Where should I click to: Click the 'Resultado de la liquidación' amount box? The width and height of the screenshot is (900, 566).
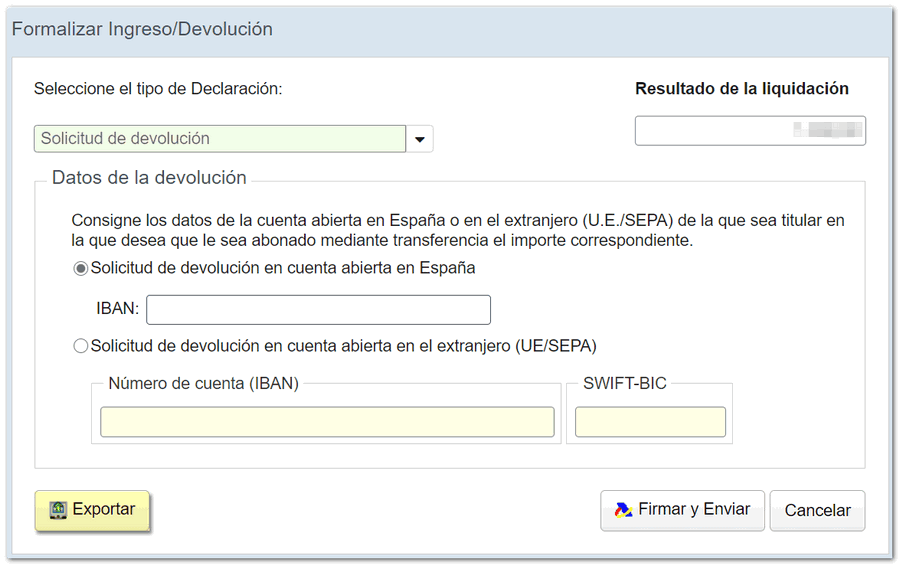[750, 131]
